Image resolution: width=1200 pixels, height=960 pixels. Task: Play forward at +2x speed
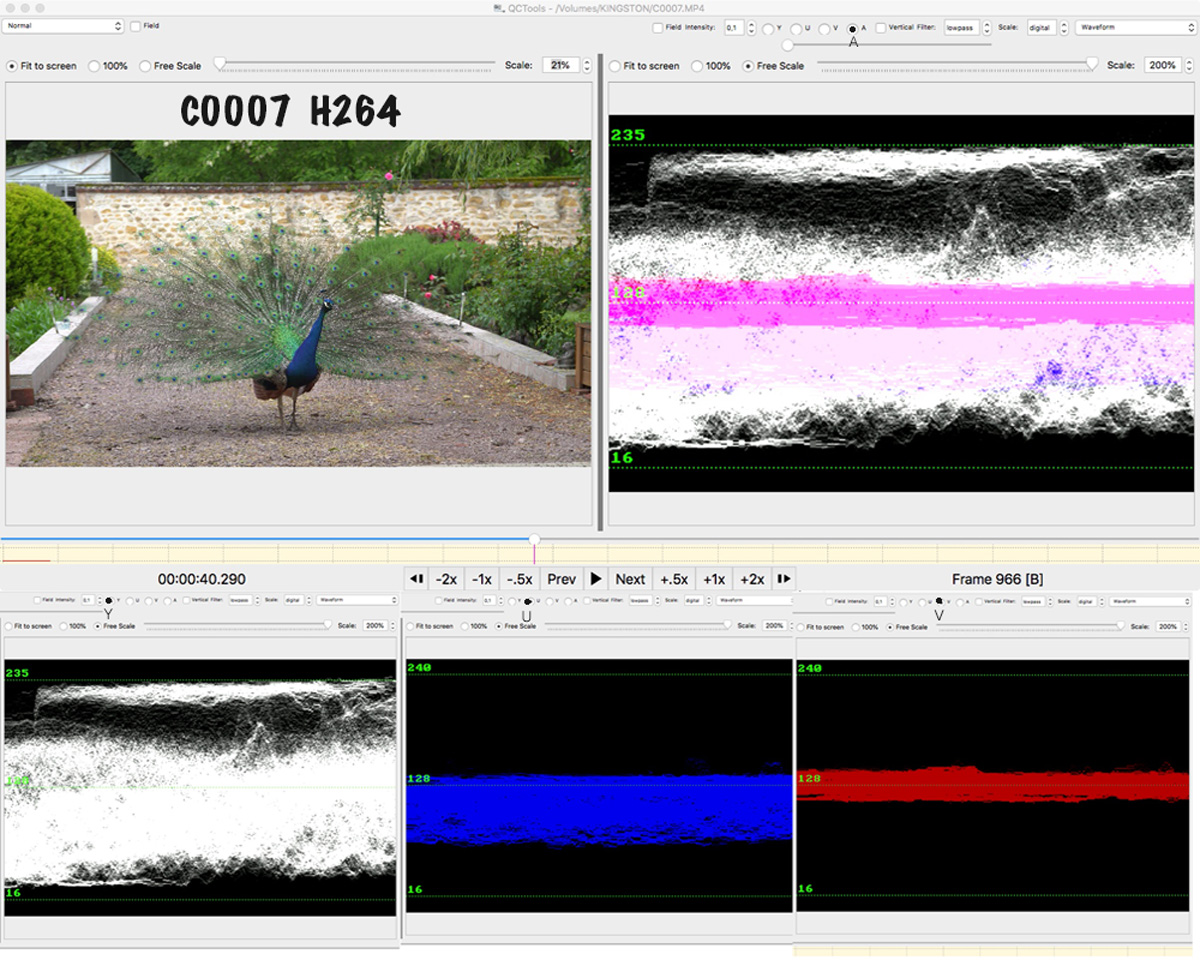[752, 578]
